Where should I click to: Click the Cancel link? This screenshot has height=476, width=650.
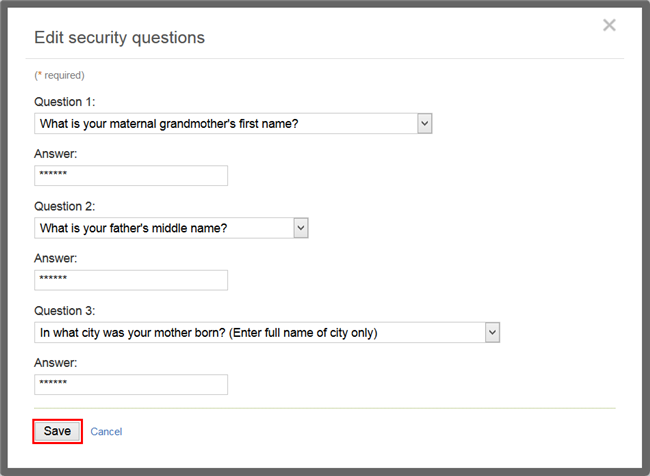106,432
